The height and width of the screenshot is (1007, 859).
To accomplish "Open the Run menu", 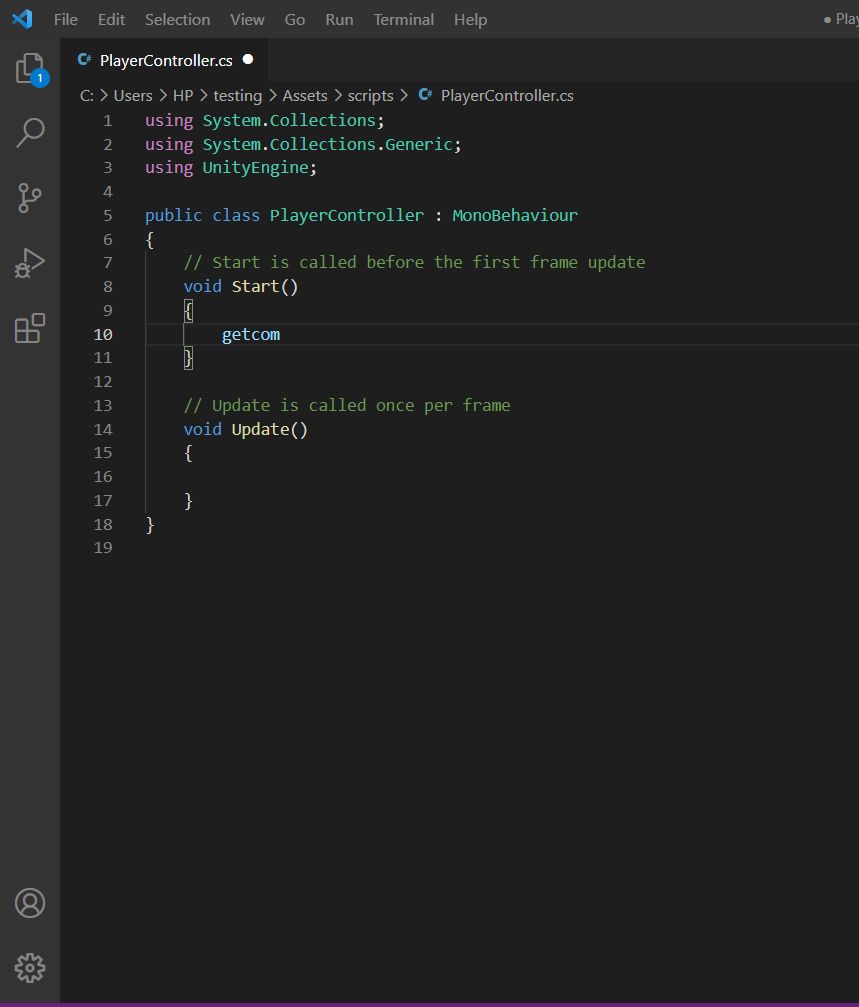I will 339,20.
